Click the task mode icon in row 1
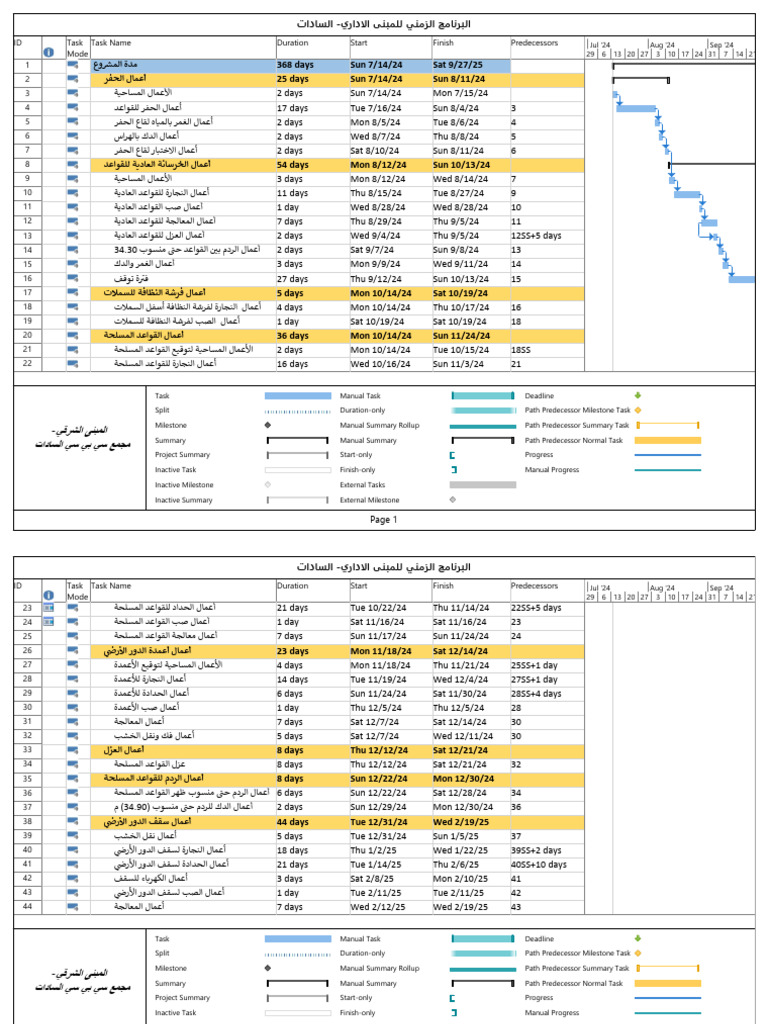768x1024 pixels. pyautogui.click(x=72, y=65)
